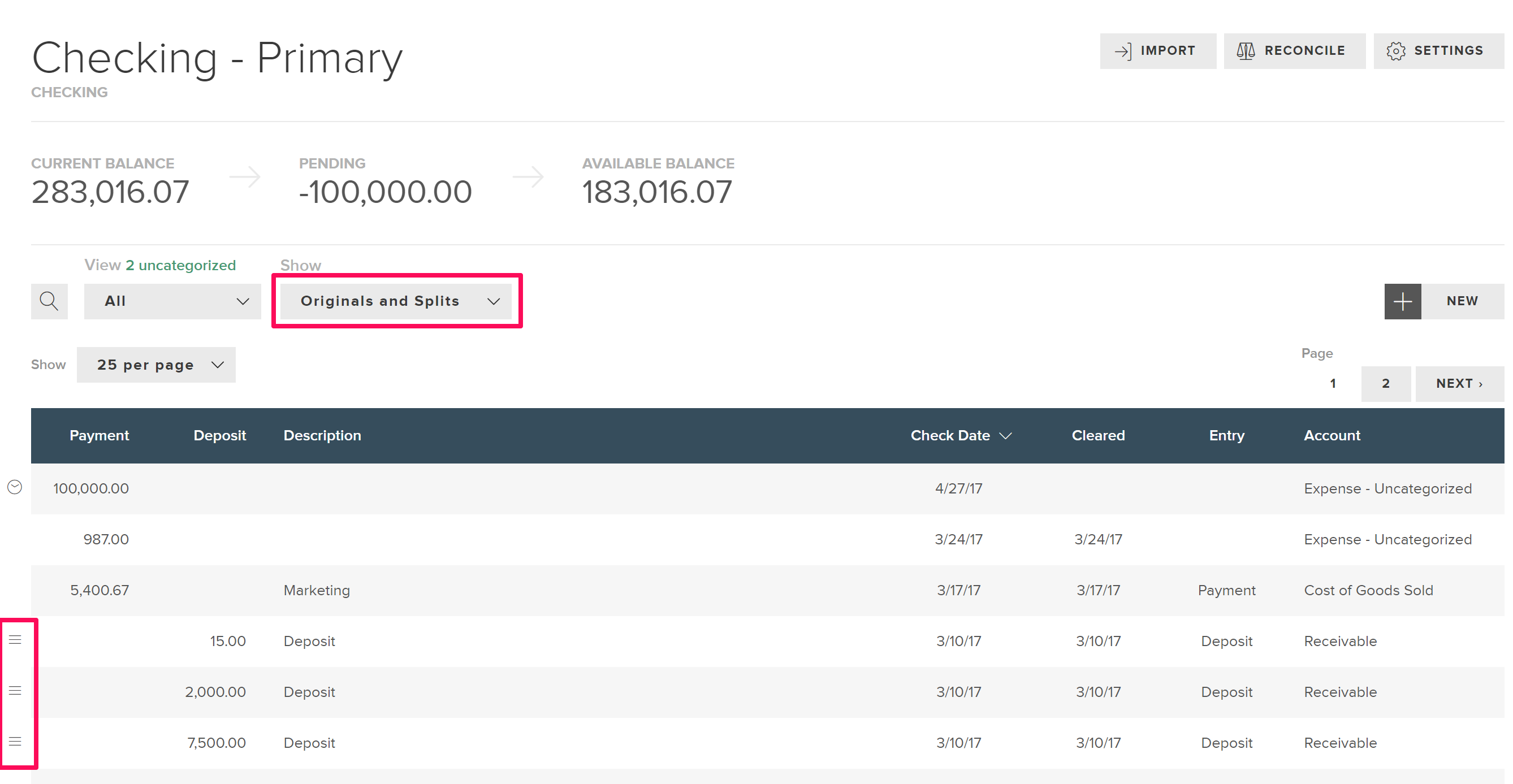The height and width of the screenshot is (784, 1513).
Task: Click the 7,500.00 deposit amount
Action: coord(217,743)
